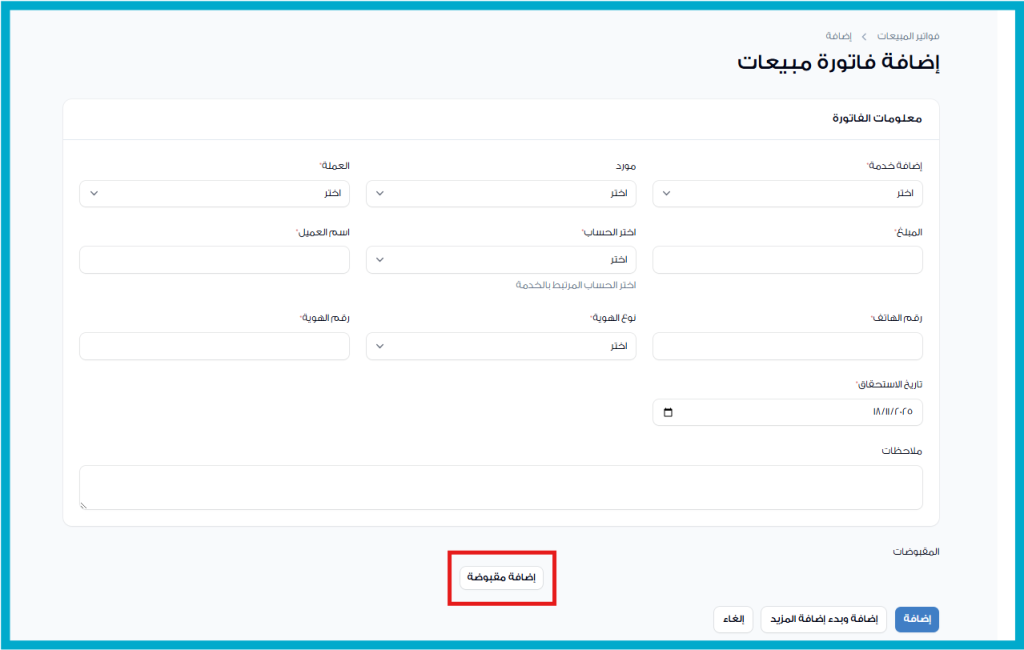The height and width of the screenshot is (650, 1024).
Task: Click إضافة وبدء إضافة المزيد button
Action: tap(823, 620)
